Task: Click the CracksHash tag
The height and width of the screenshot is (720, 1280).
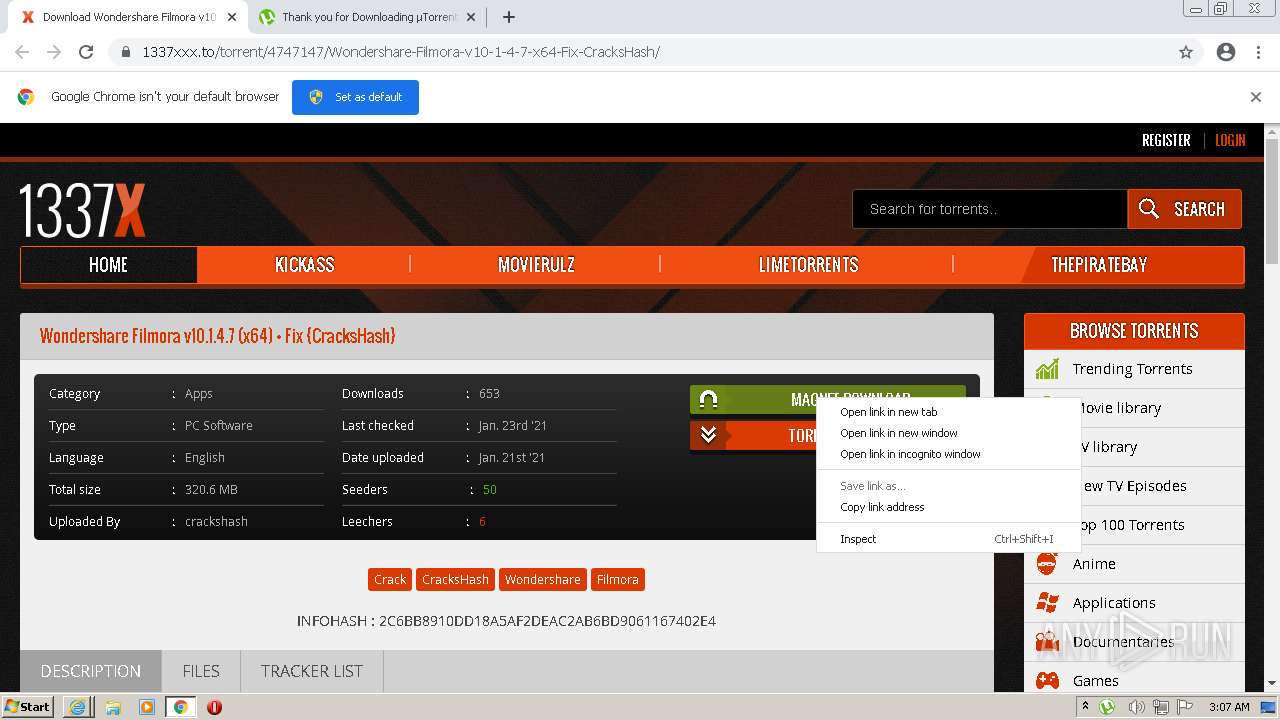Action: click(x=455, y=579)
